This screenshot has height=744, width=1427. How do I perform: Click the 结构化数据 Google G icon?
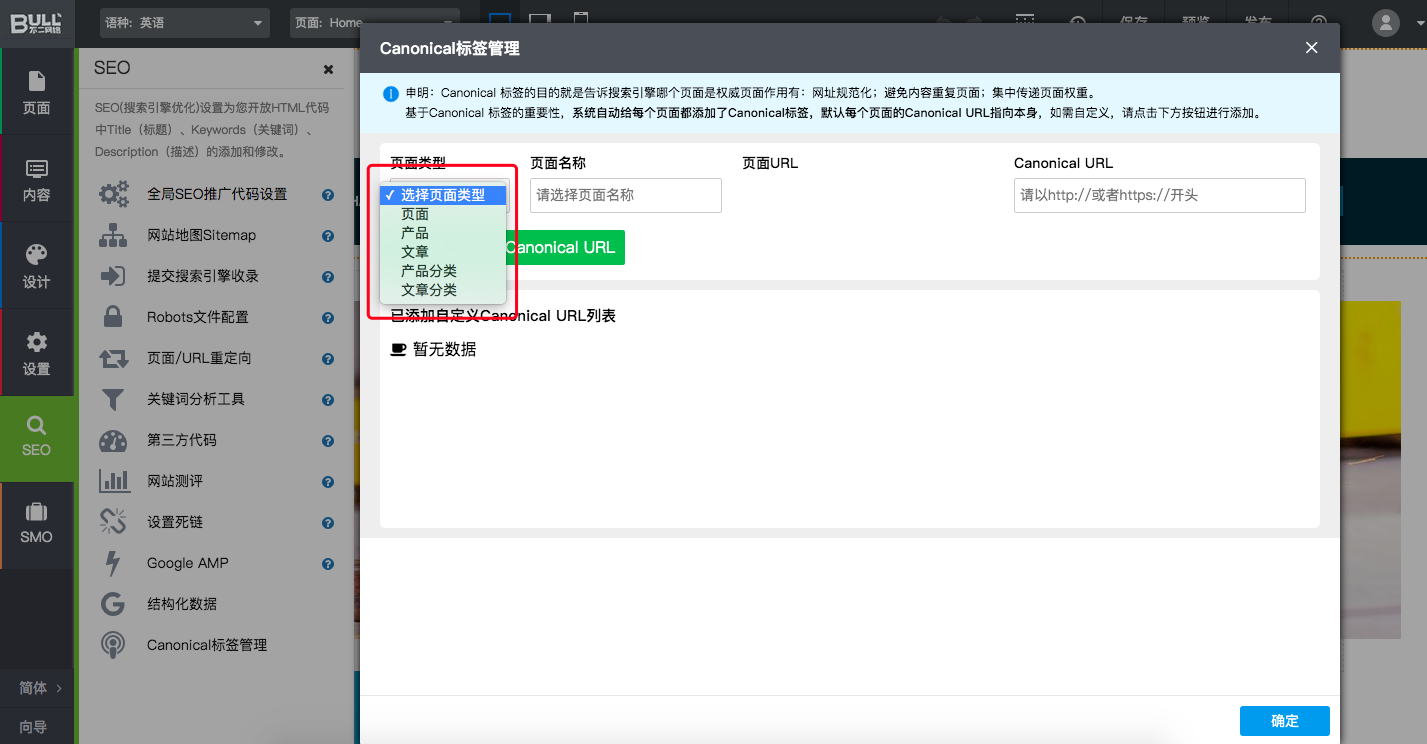pos(113,604)
